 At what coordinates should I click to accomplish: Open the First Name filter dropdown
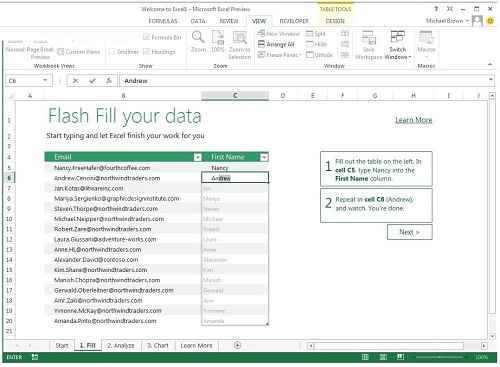[x=264, y=157]
